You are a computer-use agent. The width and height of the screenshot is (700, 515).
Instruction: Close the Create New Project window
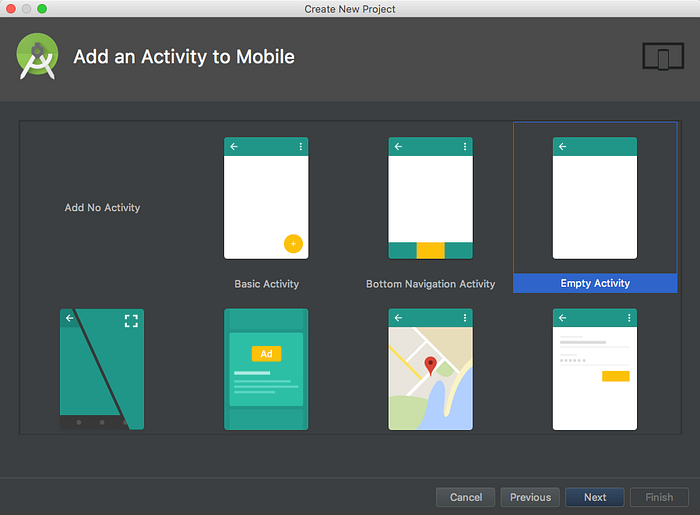pos(11,8)
